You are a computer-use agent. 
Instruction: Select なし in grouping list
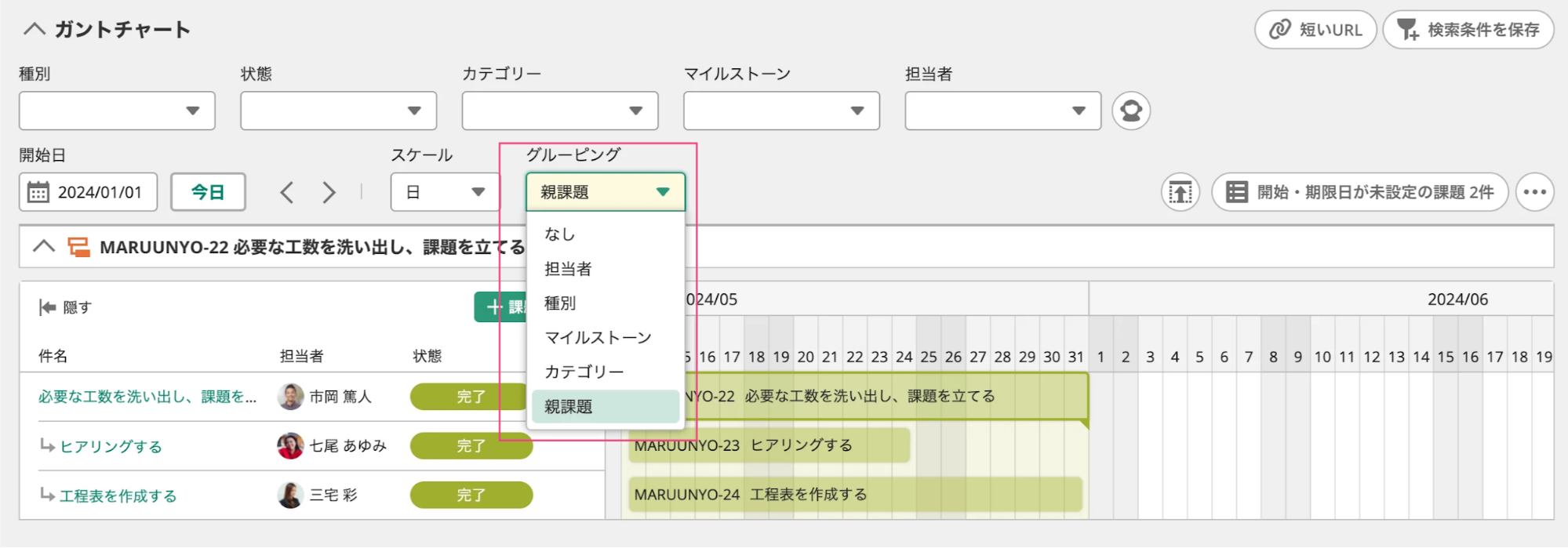606,234
